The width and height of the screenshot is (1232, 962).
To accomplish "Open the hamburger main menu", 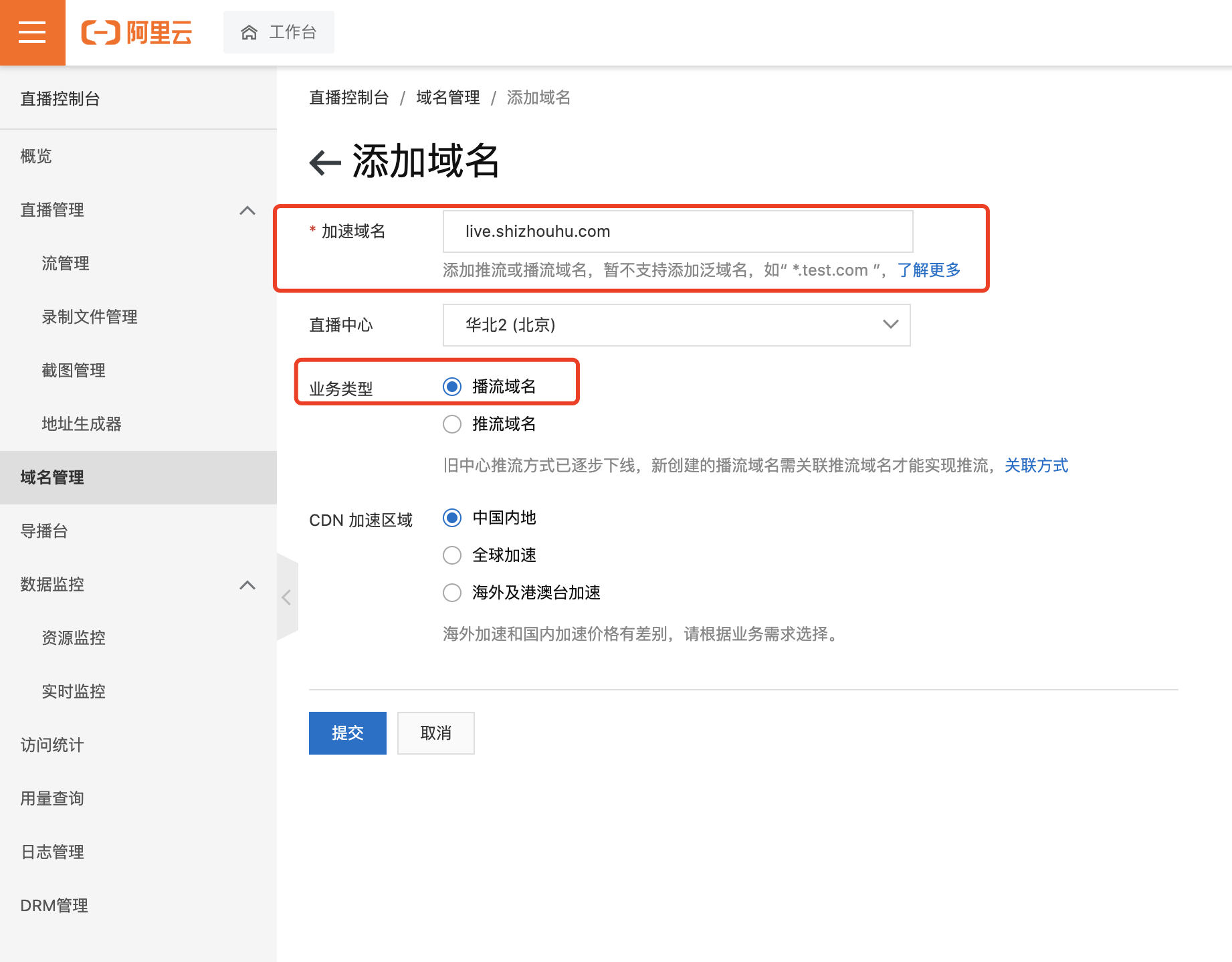I will click(32, 32).
